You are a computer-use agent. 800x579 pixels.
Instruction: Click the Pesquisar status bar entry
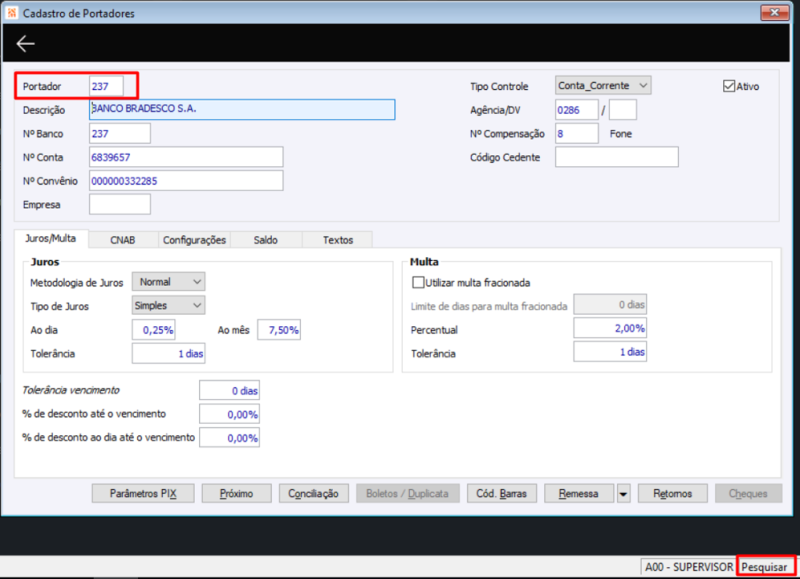[764, 567]
